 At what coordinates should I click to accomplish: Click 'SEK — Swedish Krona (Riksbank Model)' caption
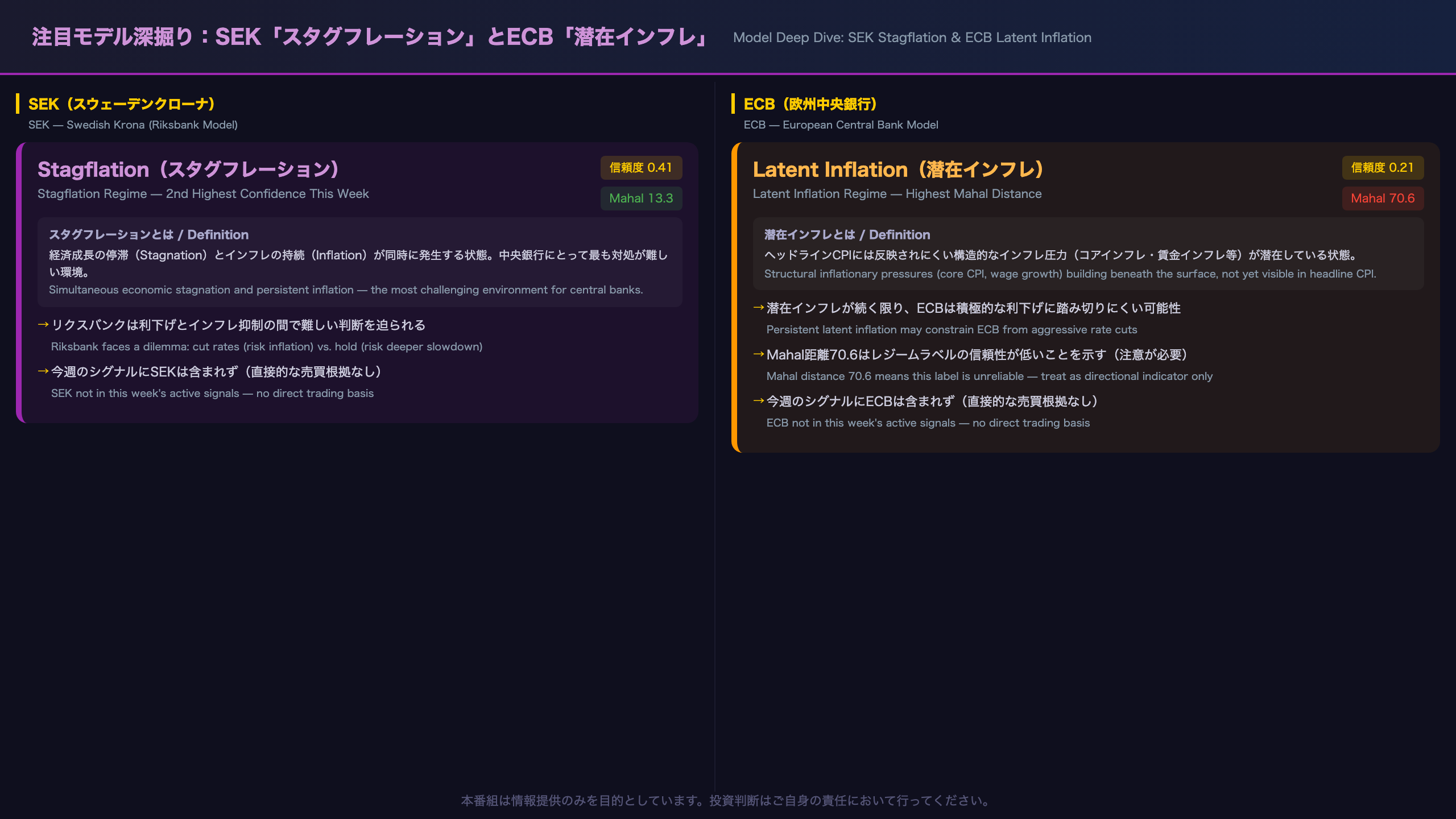[133, 125]
